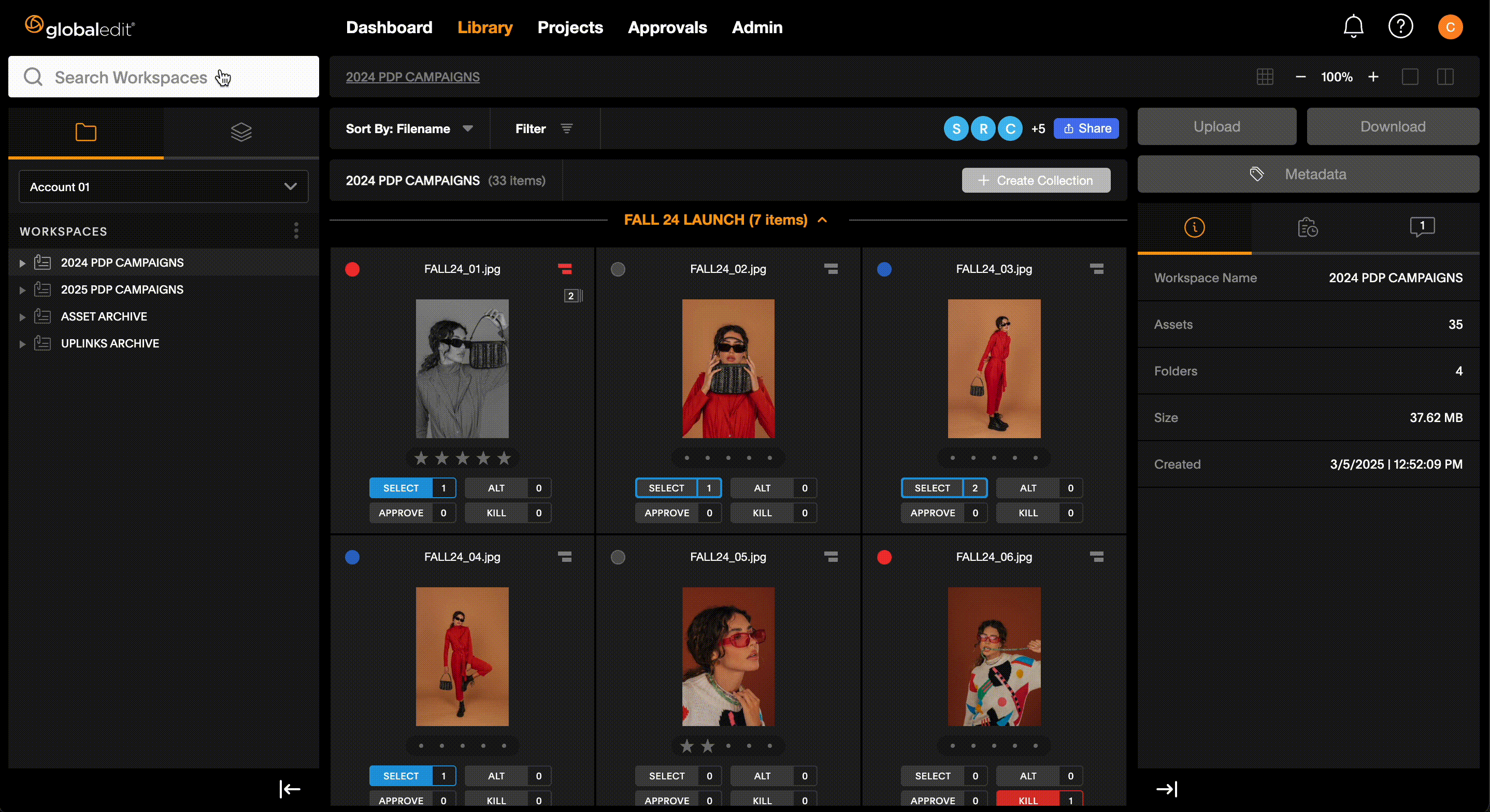Collapse the right info panel arrow icon
Image resolution: width=1490 pixels, height=812 pixels.
1167,789
